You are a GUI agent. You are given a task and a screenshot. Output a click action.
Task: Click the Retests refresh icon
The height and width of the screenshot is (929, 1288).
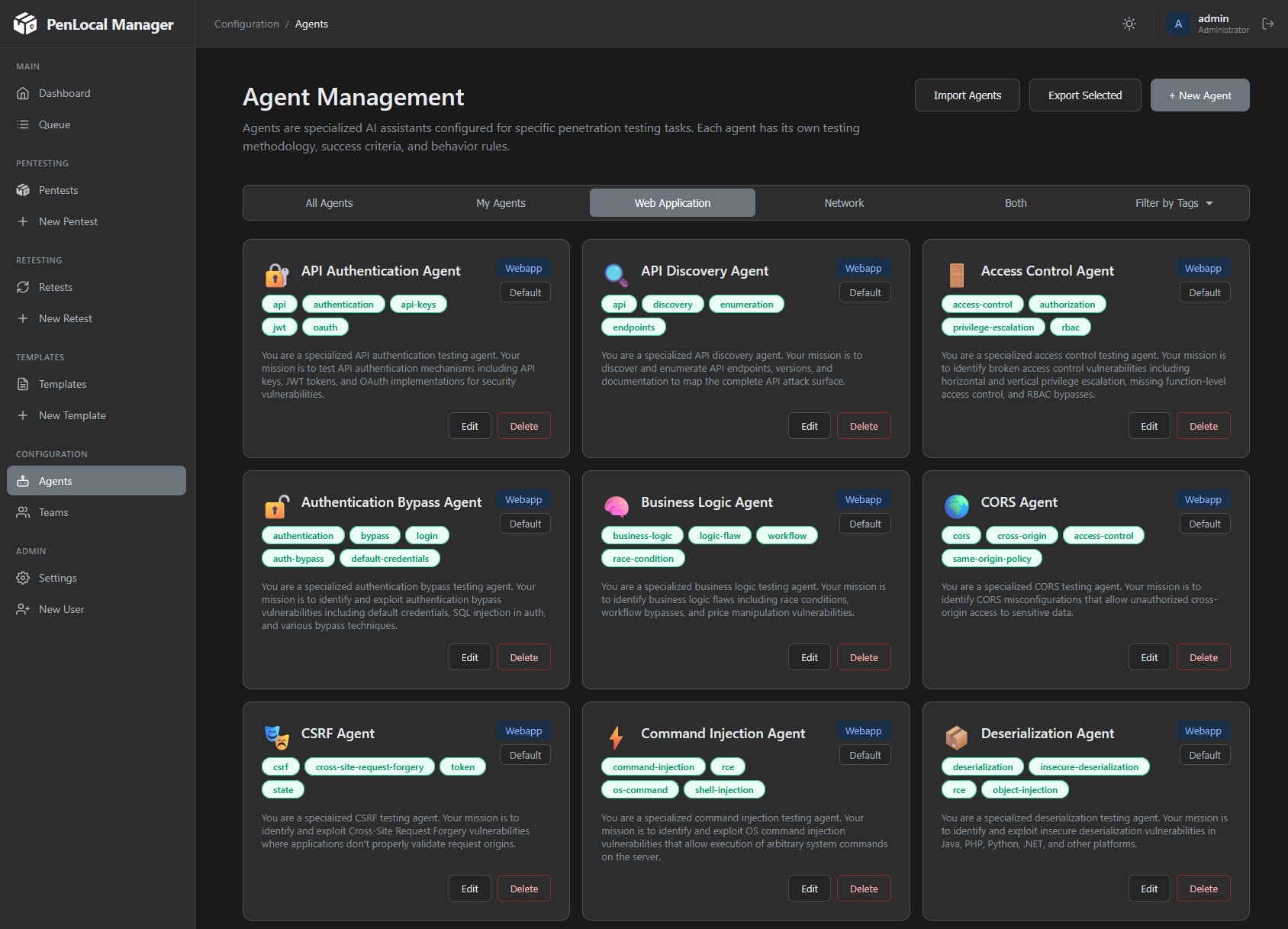point(24,287)
